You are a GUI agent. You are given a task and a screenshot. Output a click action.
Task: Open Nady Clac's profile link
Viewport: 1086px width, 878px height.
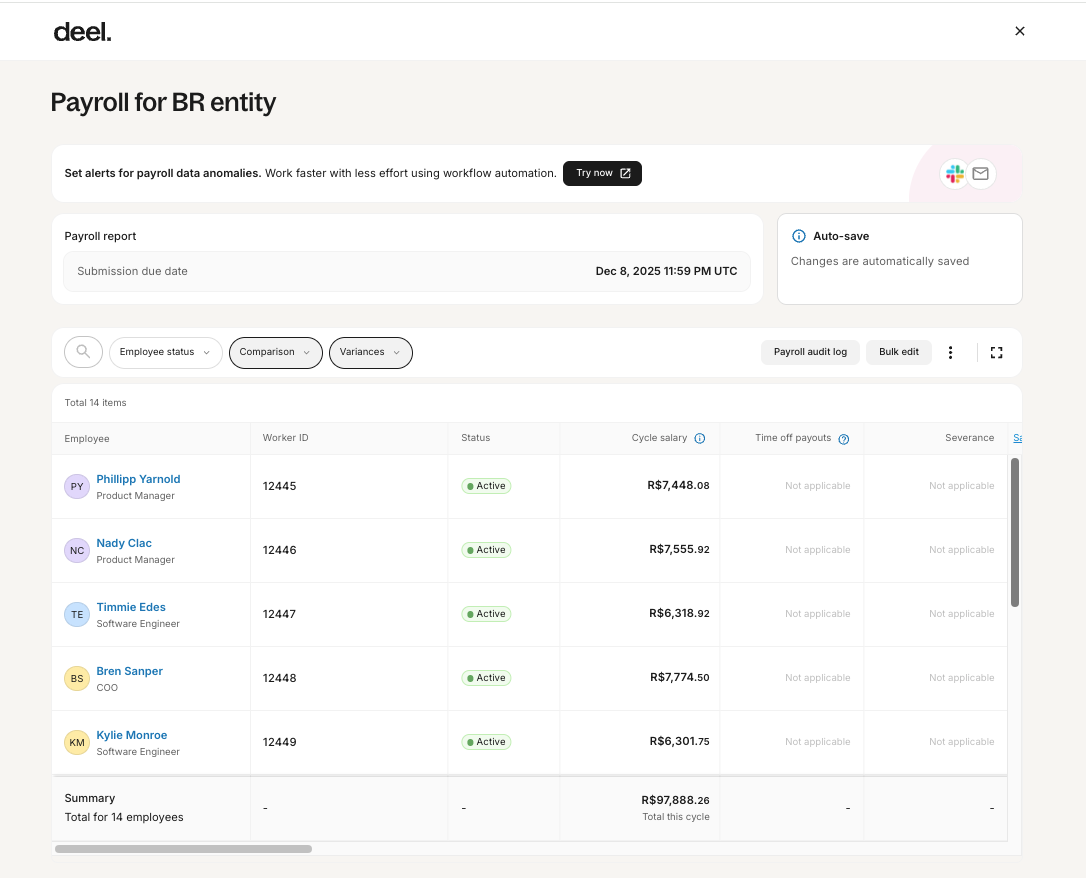tap(124, 544)
